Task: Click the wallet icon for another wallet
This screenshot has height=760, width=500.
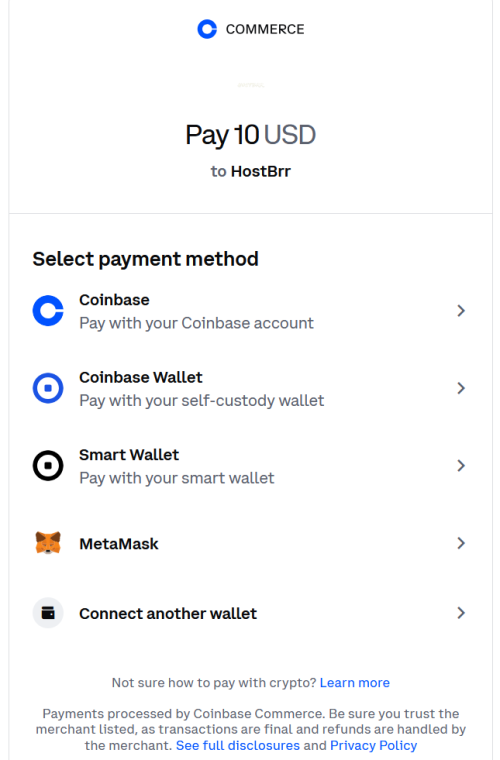Action: click(x=48, y=613)
